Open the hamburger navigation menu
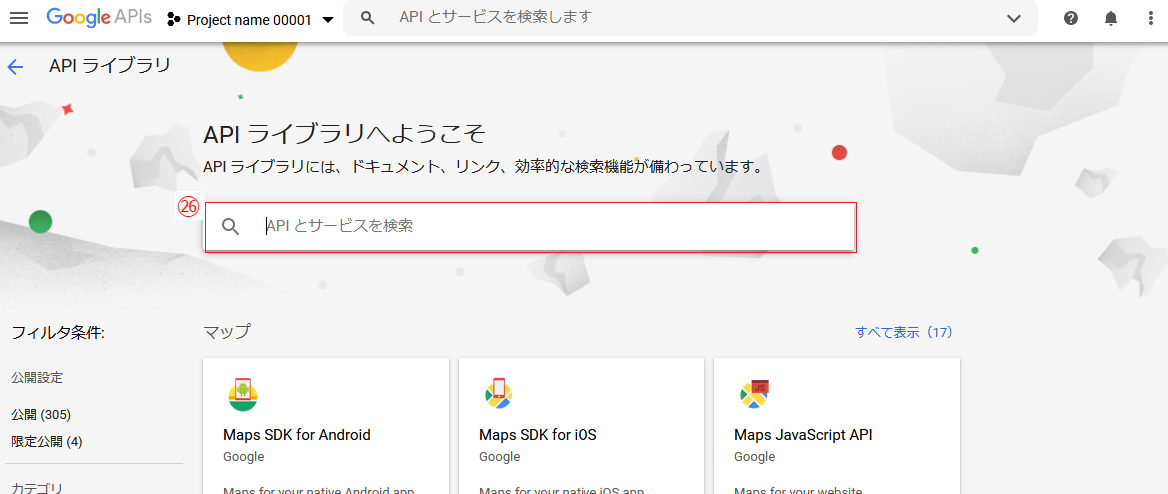Image resolution: width=1168 pixels, height=494 pixels. click(19, 18)
